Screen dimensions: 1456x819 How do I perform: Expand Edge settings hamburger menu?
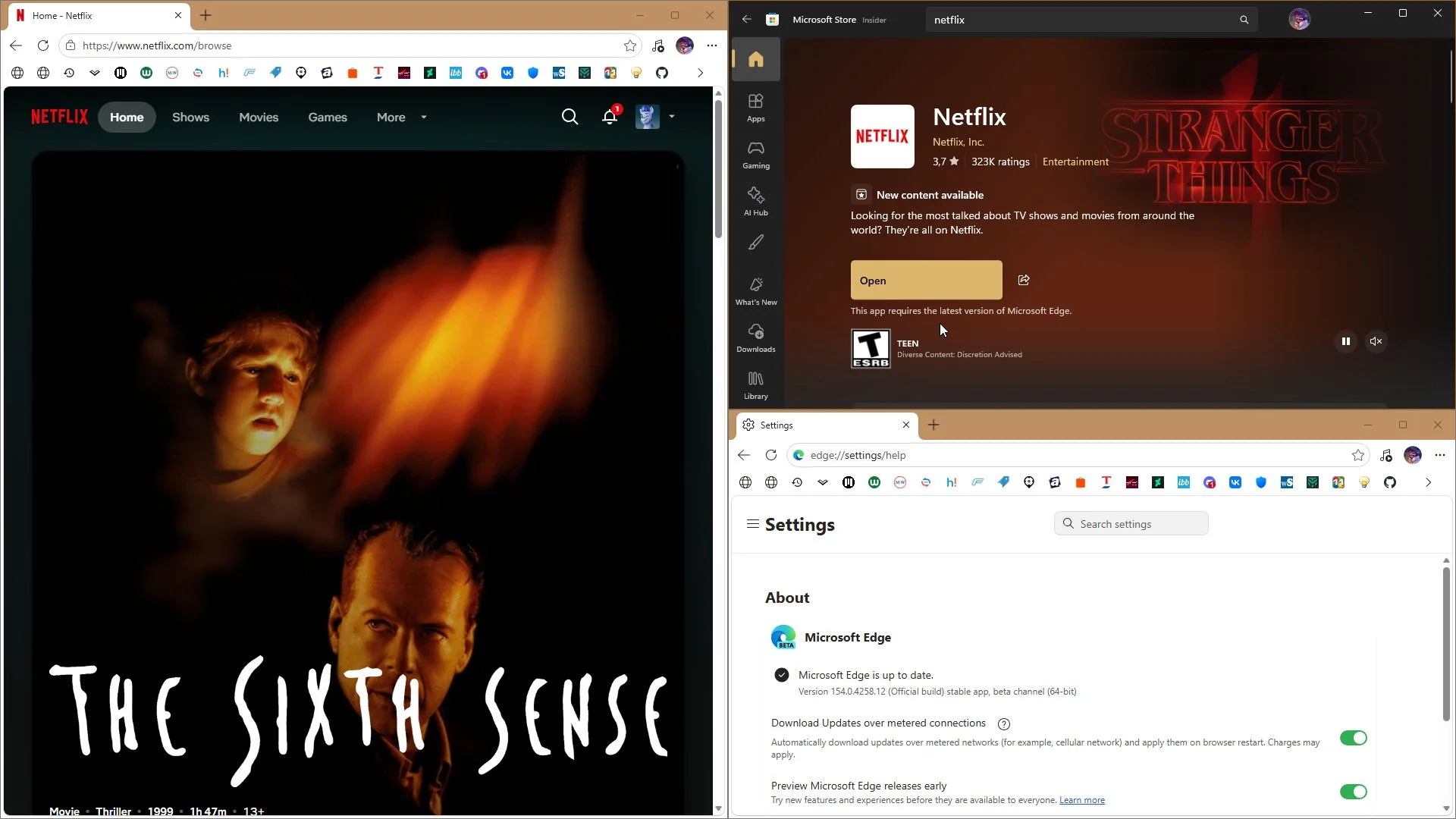[x=752, y=524]
